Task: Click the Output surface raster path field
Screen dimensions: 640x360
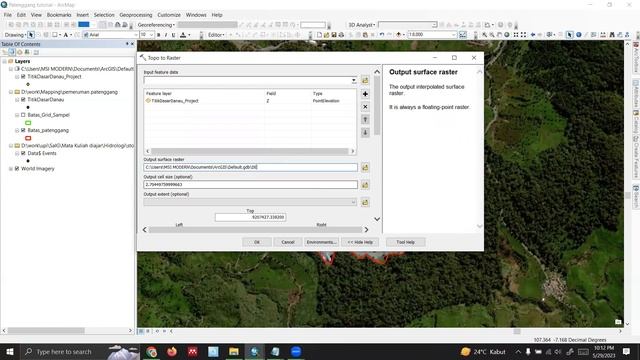Action: coord(250,167)
